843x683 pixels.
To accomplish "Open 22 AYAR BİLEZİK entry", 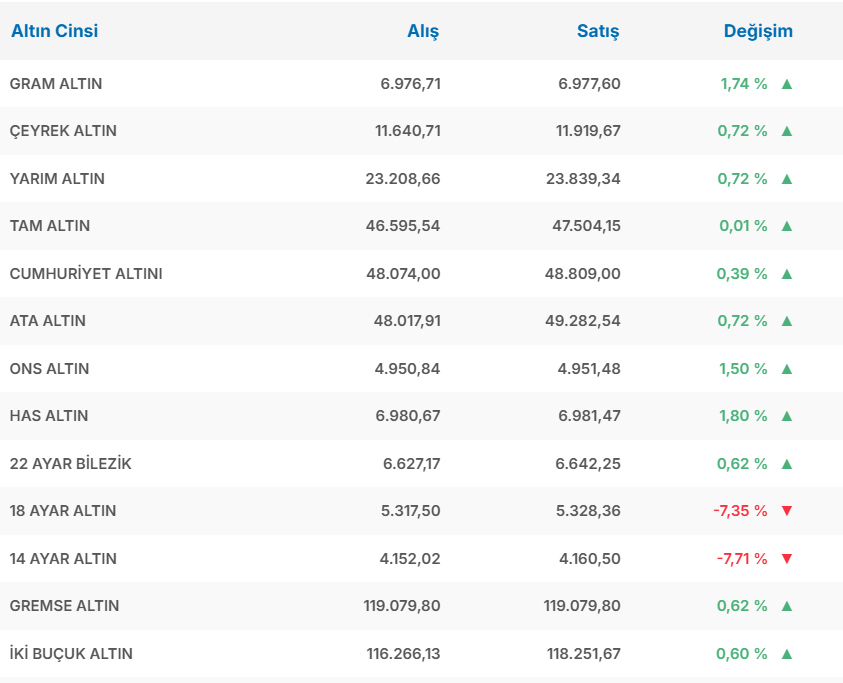I will 70,464.
